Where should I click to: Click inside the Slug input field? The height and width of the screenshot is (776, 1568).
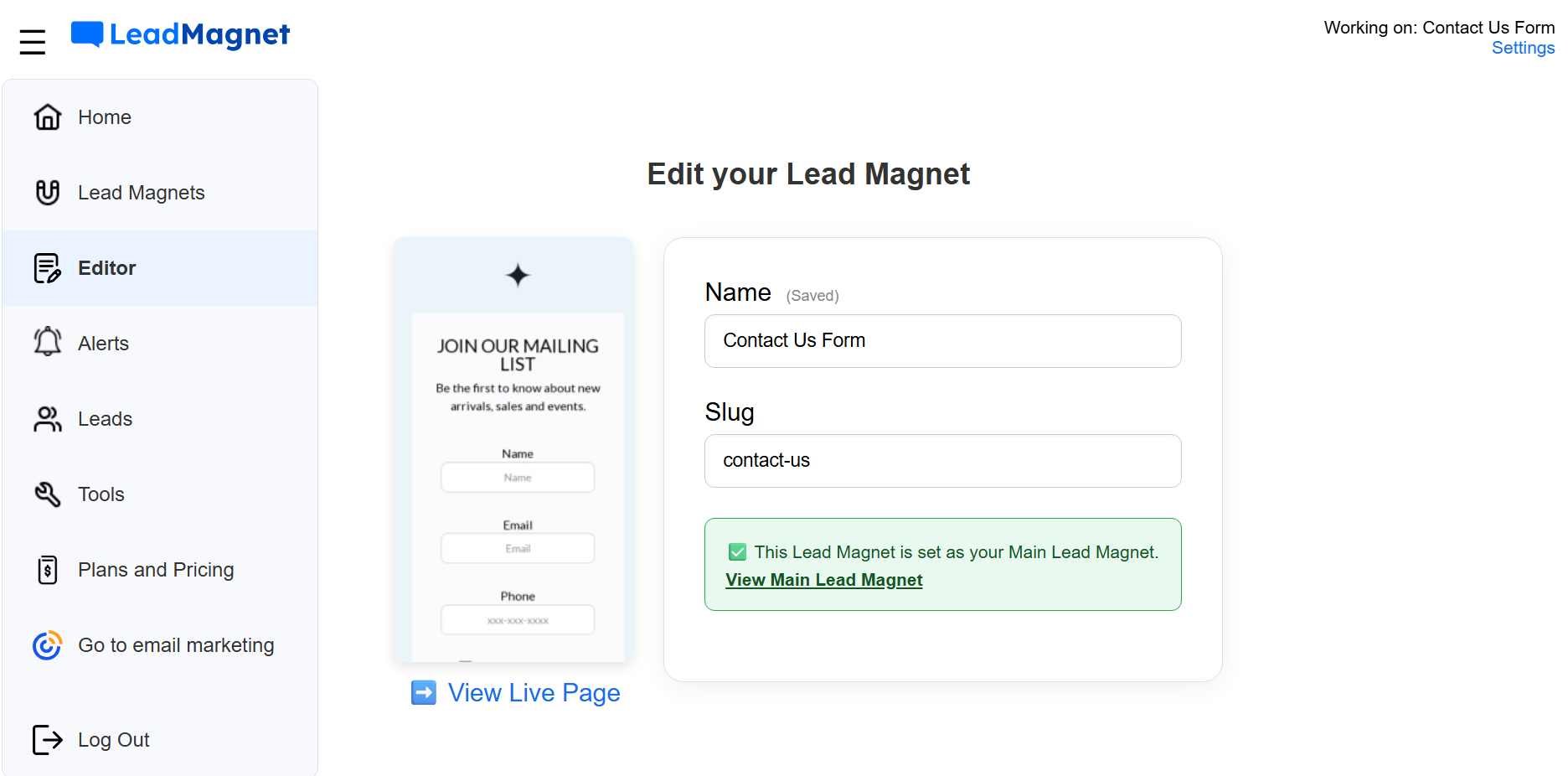click(942, 461)
